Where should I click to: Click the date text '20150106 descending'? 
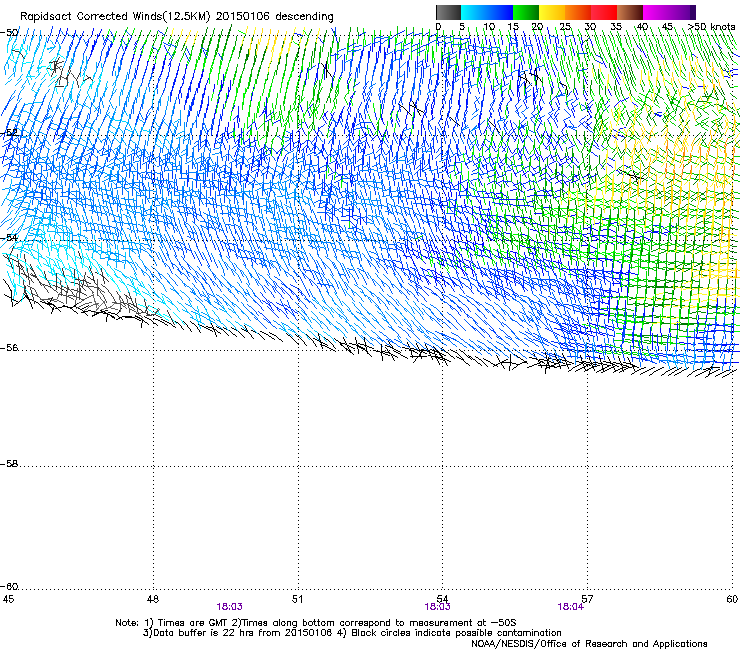point(275,17)
